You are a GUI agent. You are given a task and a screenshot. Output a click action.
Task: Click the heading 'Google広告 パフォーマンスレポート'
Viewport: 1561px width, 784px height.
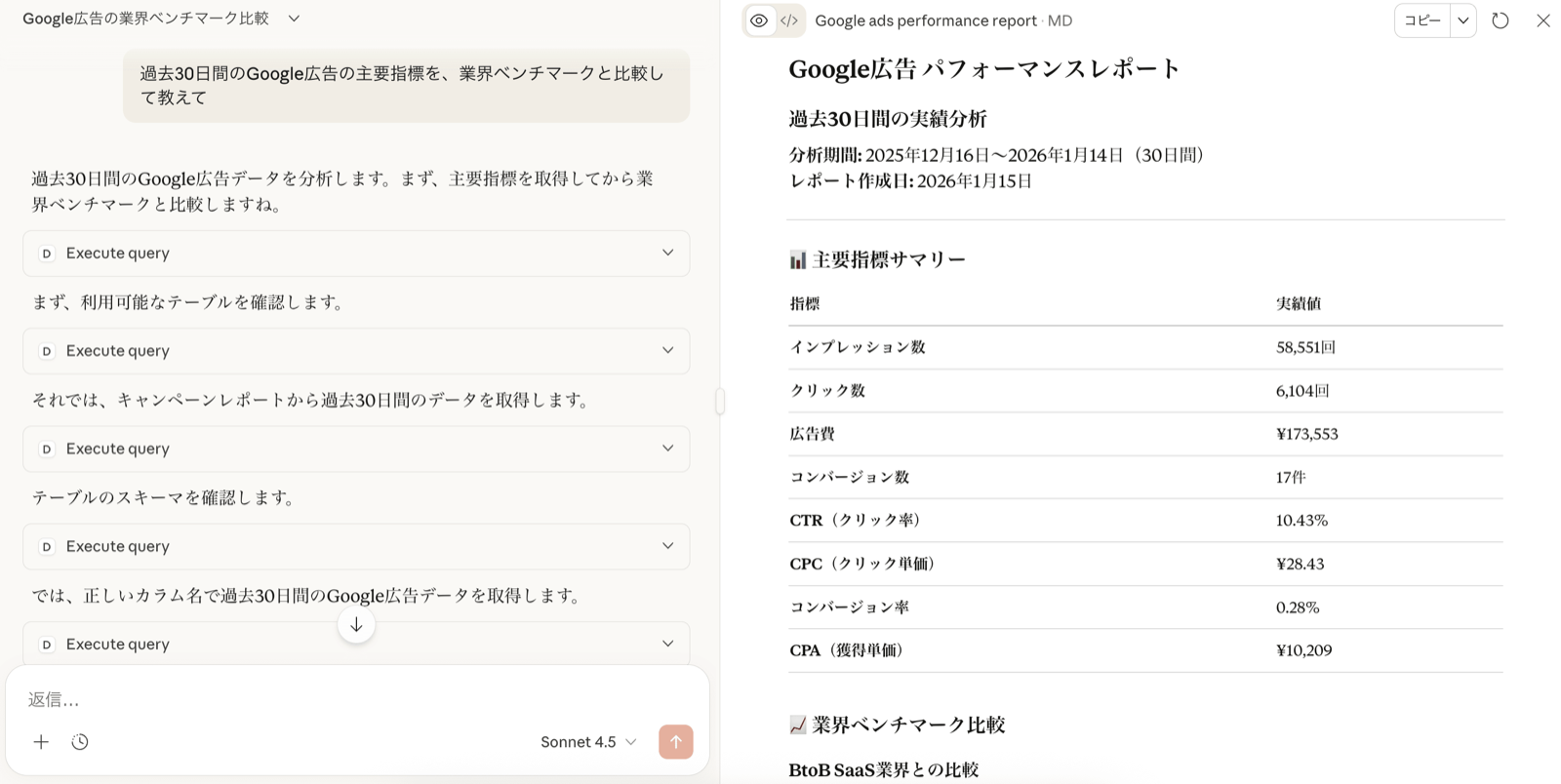(x=984, y=68)
